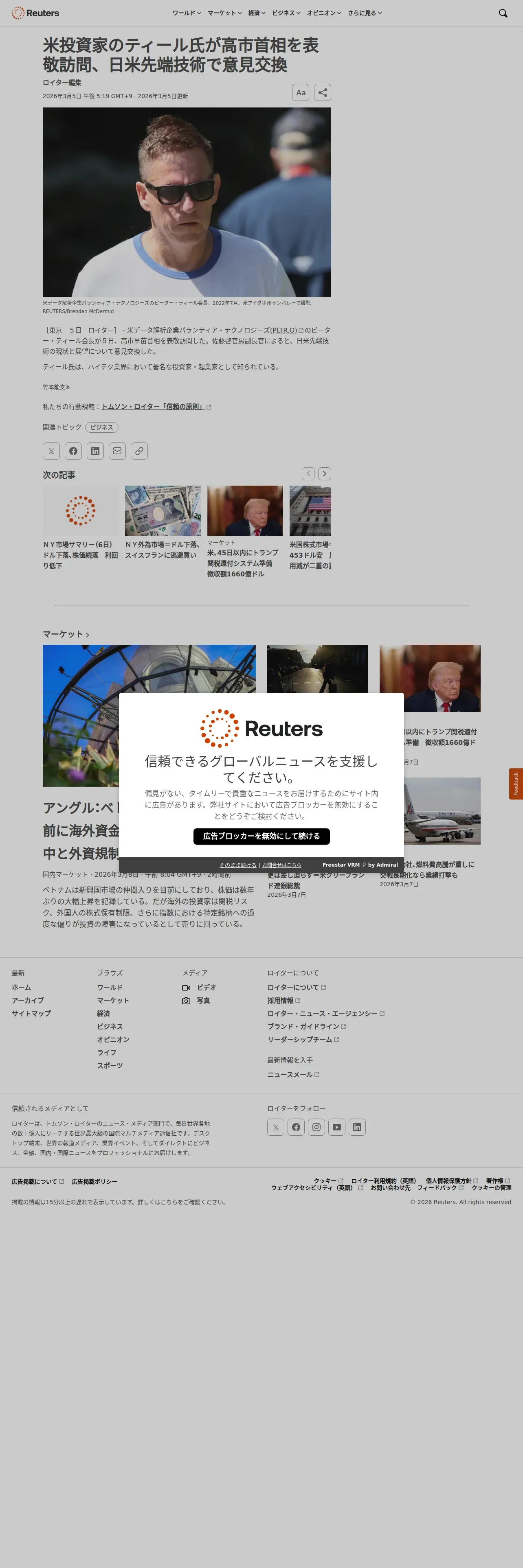Follow Reuters on LinkedIn in the footer
Viewport: 523px width, 1568px height.
coord(357,1127)
